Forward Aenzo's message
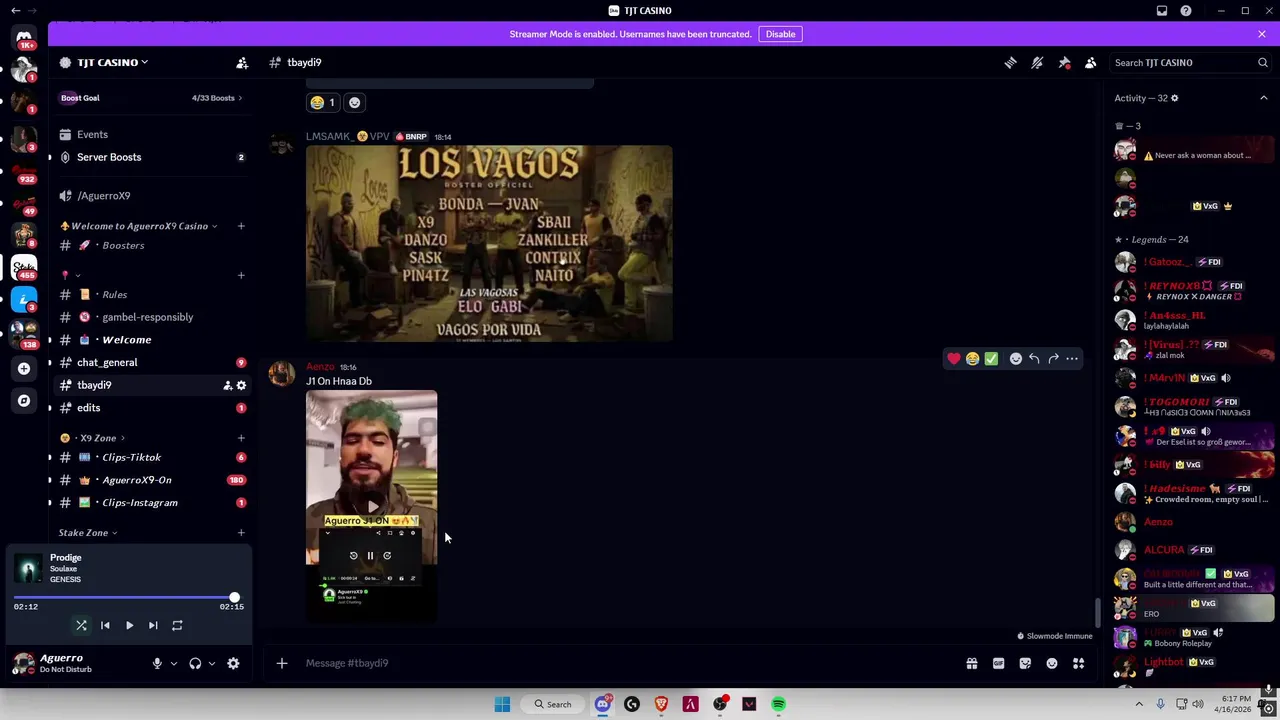 click(1053, 358)
